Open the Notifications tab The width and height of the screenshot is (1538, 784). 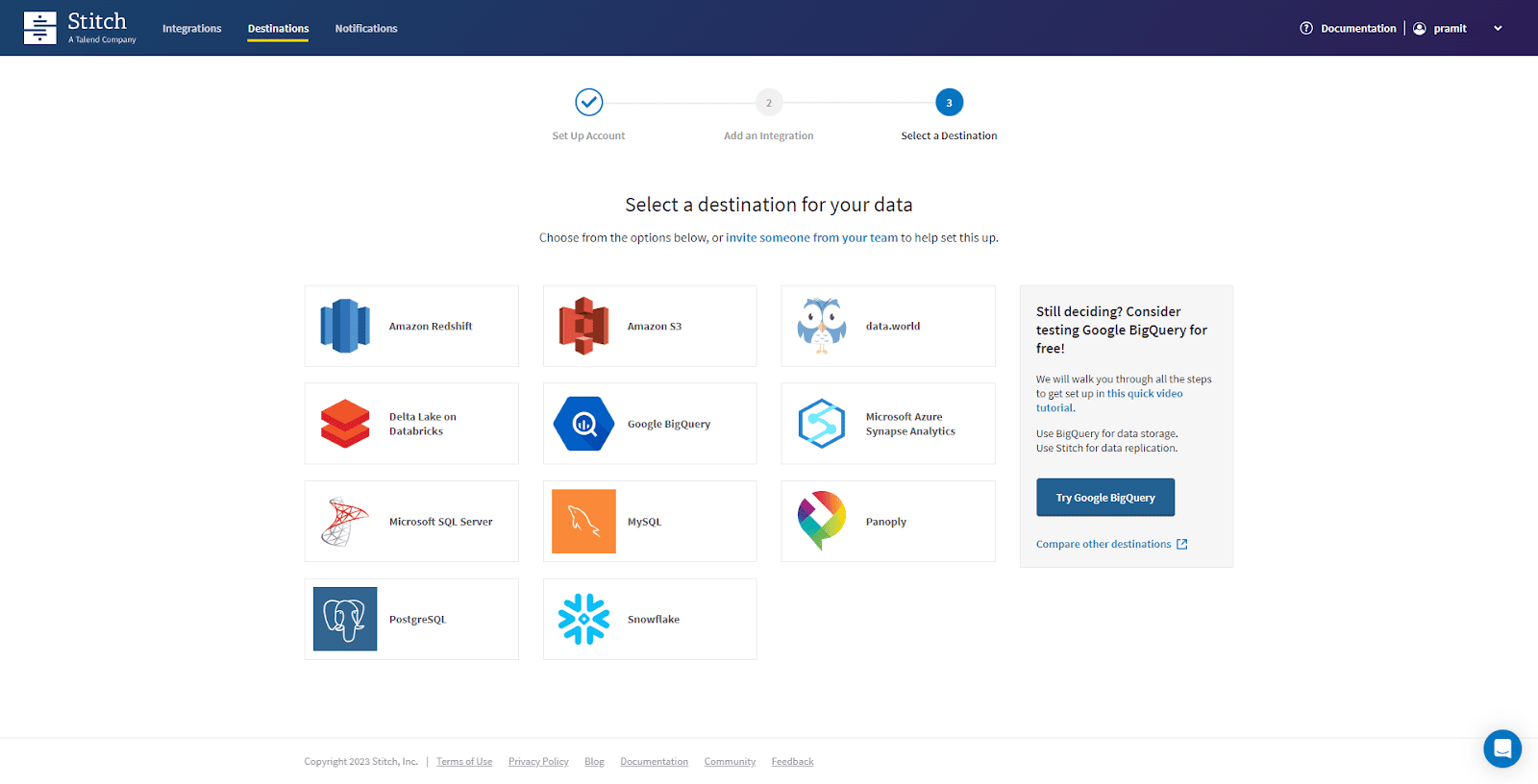point(366,29)
